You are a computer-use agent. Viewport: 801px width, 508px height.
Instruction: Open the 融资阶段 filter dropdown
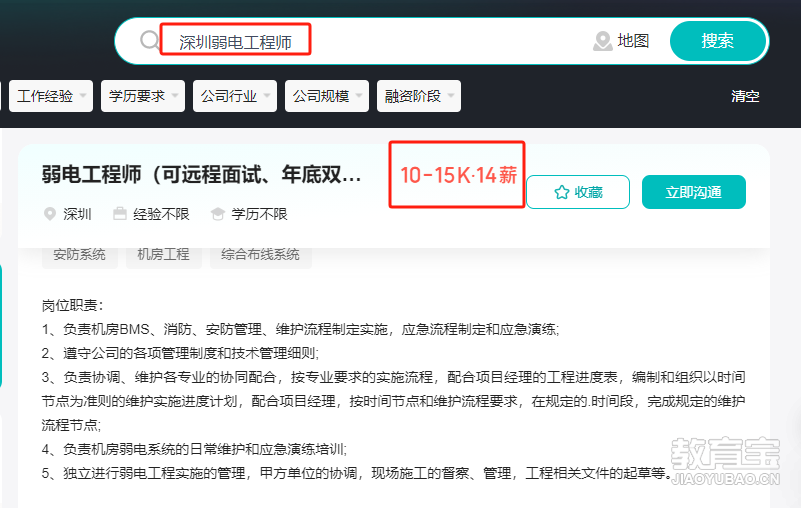419,96
